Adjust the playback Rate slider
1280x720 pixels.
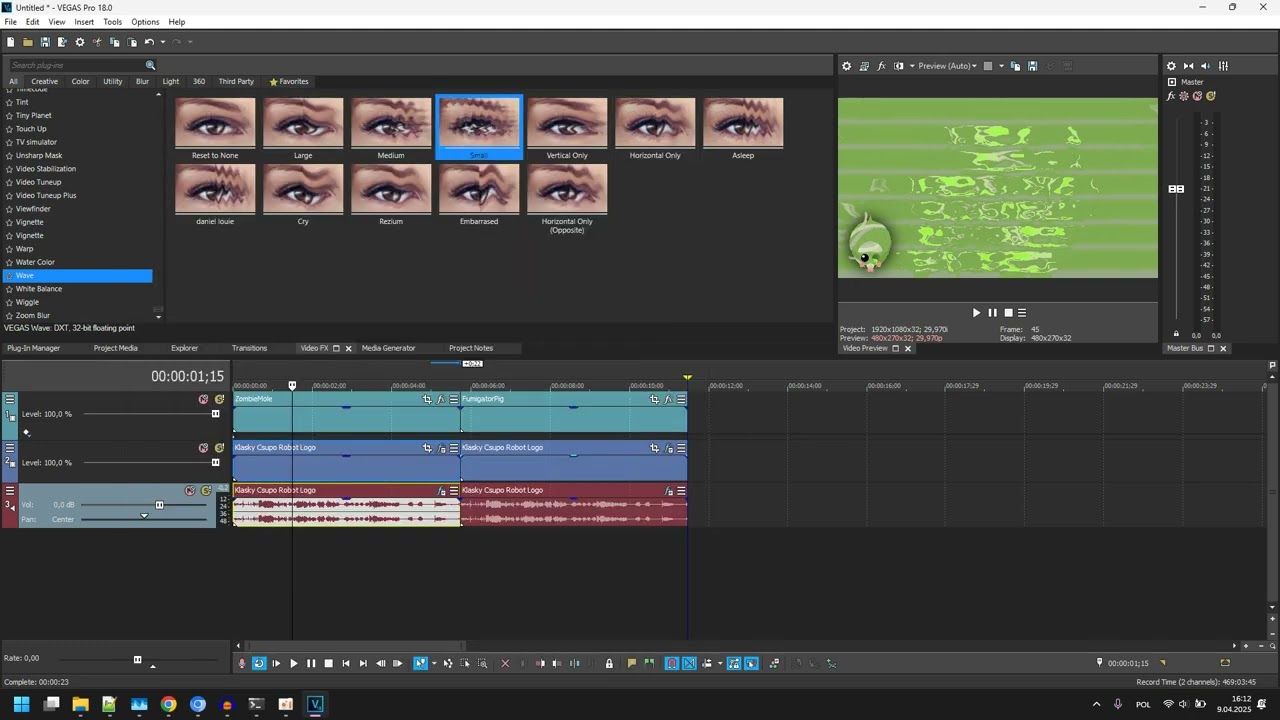pyautogui.click(x=137, y=659)
